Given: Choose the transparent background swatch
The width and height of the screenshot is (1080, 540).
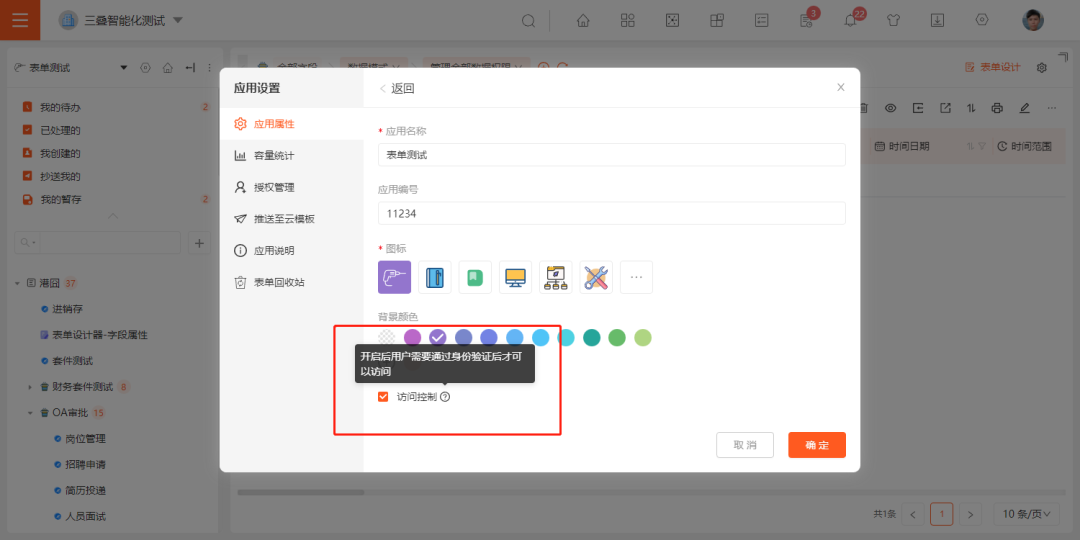Looking at the screenshot, I should click(x=386, y=338).
